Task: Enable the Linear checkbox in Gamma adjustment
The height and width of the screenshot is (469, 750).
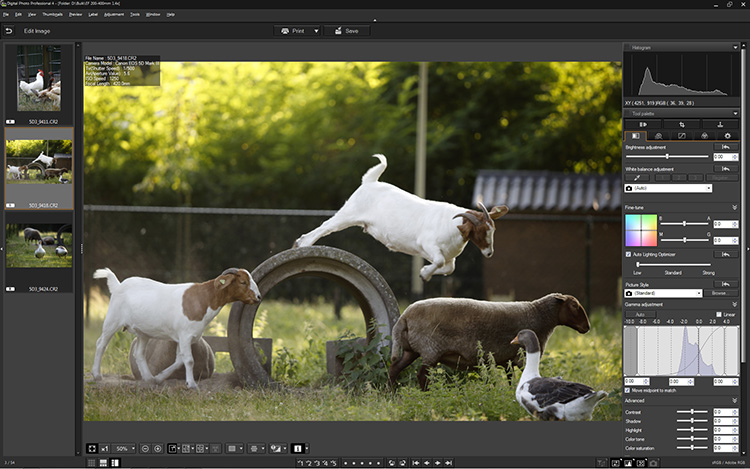Action: point(718,314)
